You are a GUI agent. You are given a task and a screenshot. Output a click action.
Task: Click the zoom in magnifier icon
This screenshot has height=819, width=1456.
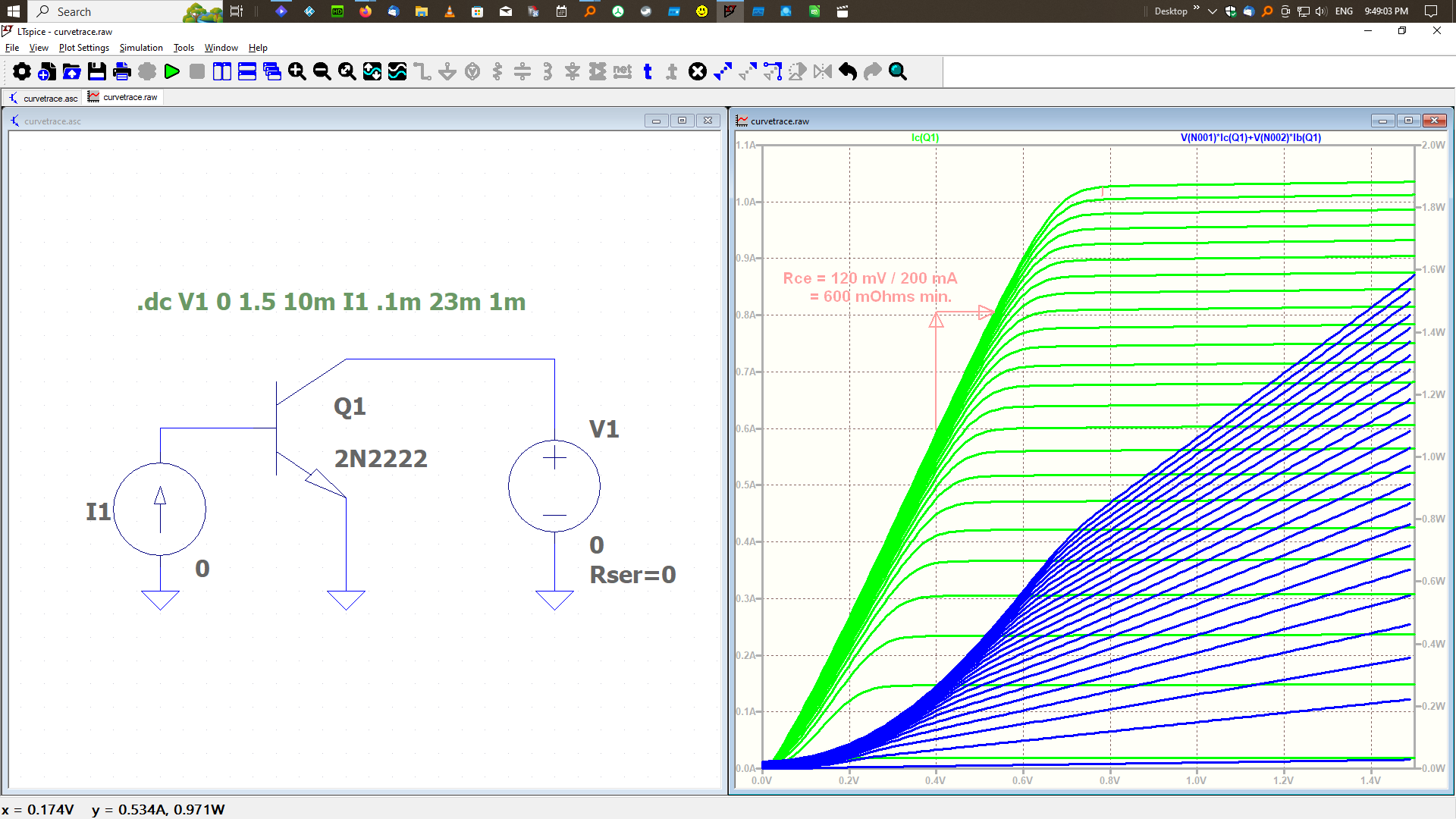(297, 71)
